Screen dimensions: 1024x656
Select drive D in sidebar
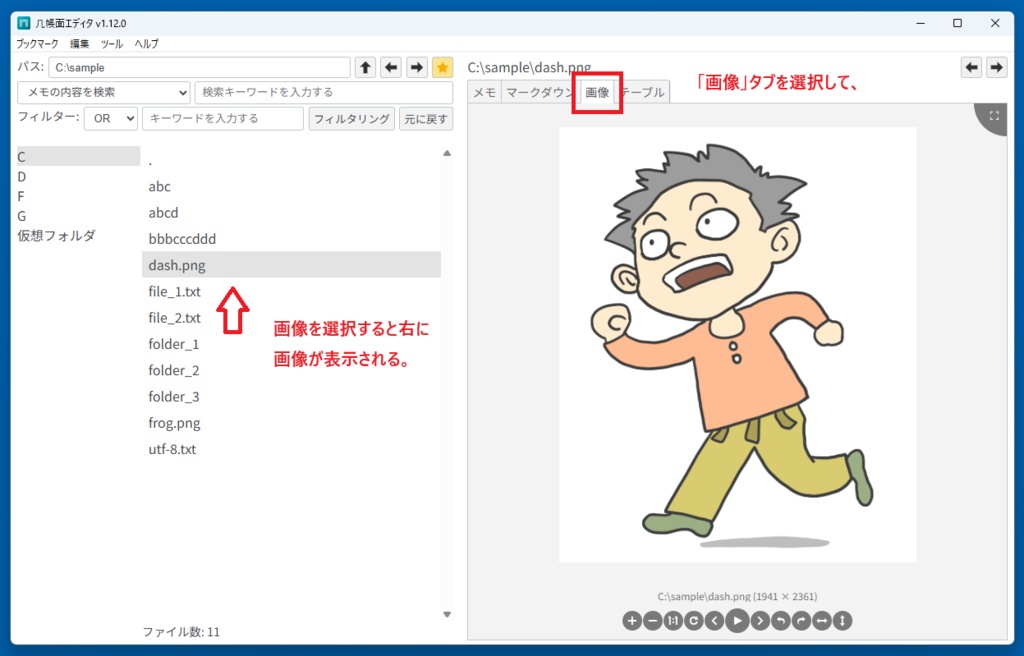point(78,176)
